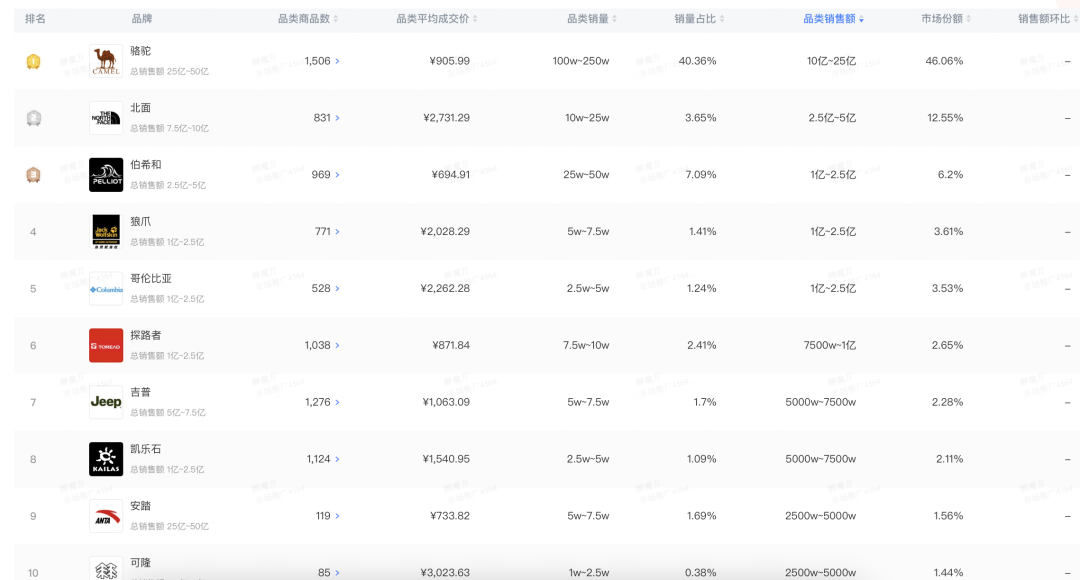Click the gold rank-one medal icon

pos(33,61)
